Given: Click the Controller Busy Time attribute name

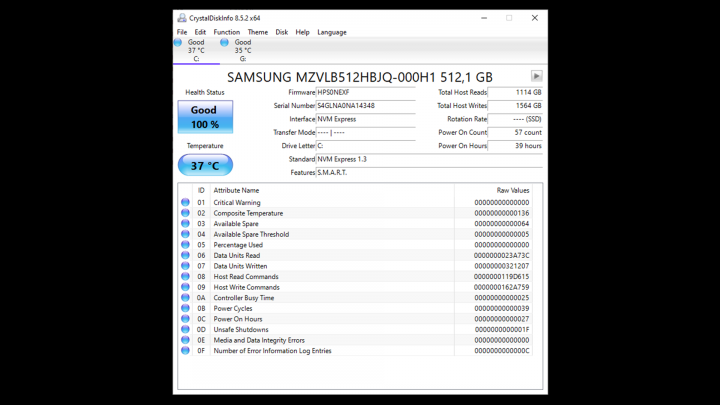Looking at the screenshot, I should (243, 298).
